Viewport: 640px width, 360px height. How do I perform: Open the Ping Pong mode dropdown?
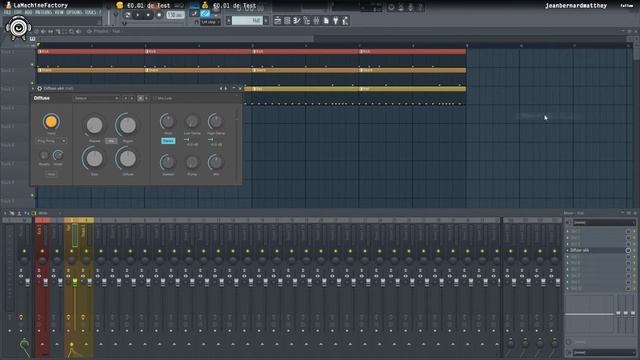pyautogui.click(x=51, y=141)
